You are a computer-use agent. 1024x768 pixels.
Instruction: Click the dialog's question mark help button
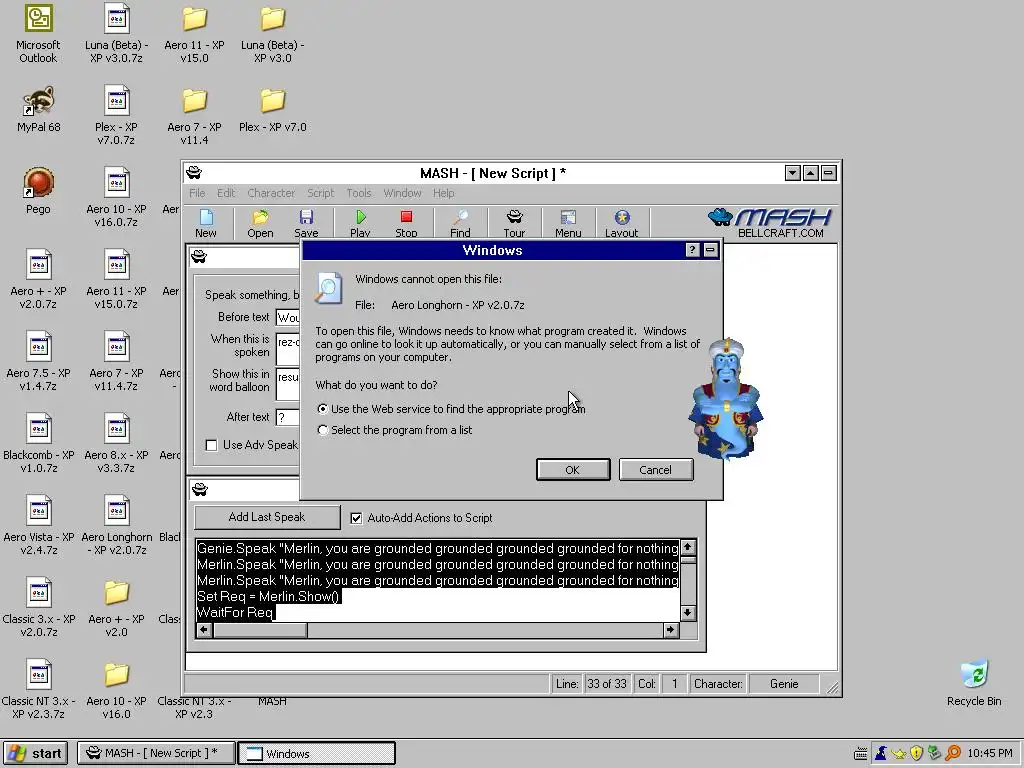(x=692, y=250)
